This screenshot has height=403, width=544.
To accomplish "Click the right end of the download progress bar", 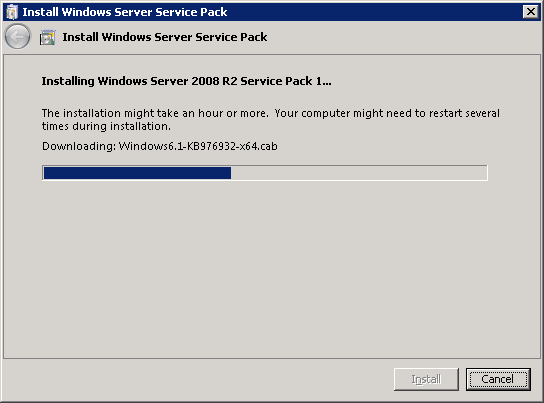I will tap(484, 173).
